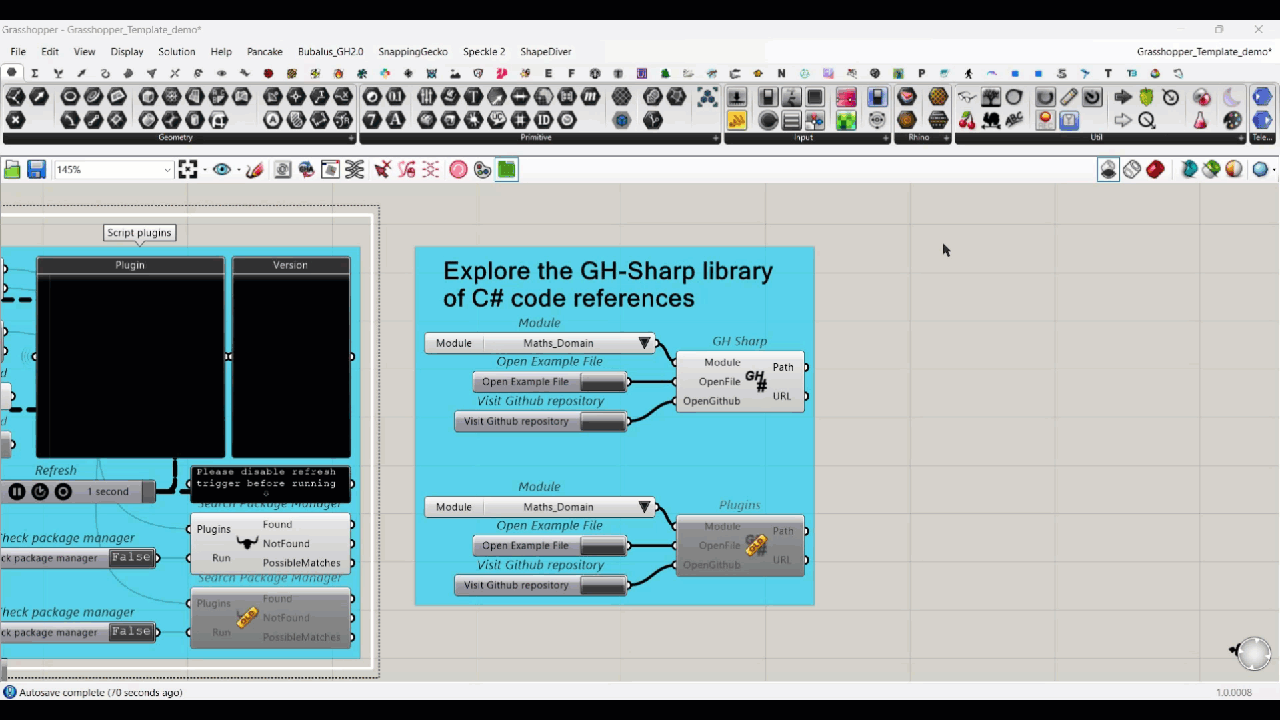Open the File menu
This screenshot has width=1280, height=720.
18,51
